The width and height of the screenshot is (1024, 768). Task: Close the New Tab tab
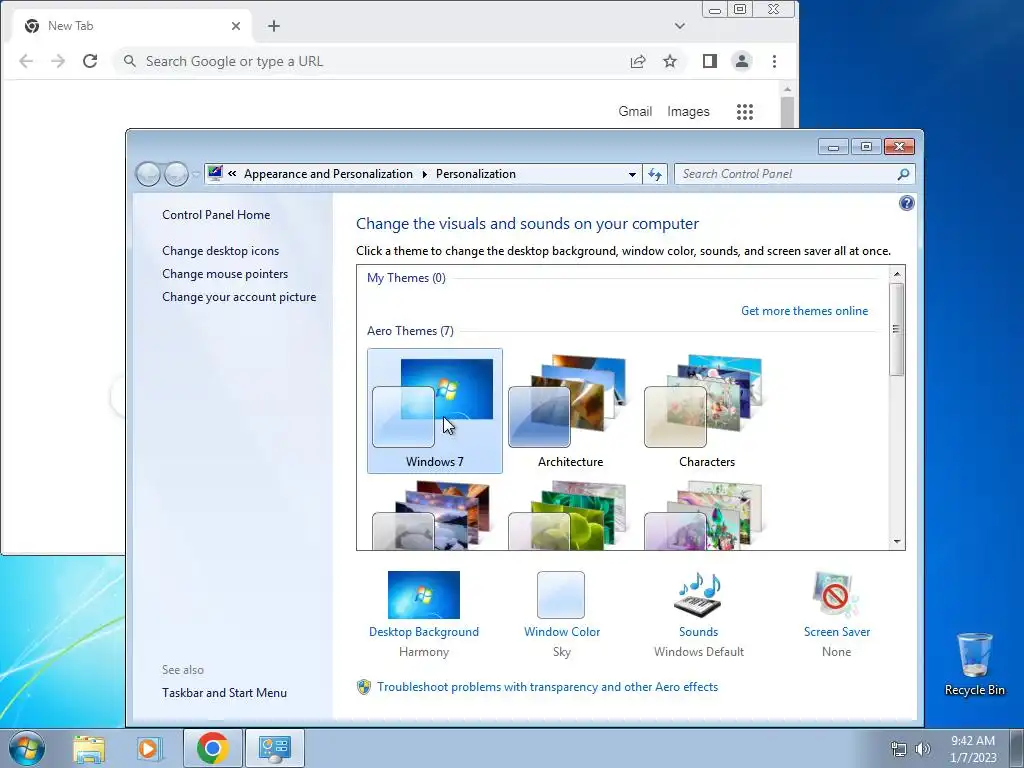coord(236,26)
